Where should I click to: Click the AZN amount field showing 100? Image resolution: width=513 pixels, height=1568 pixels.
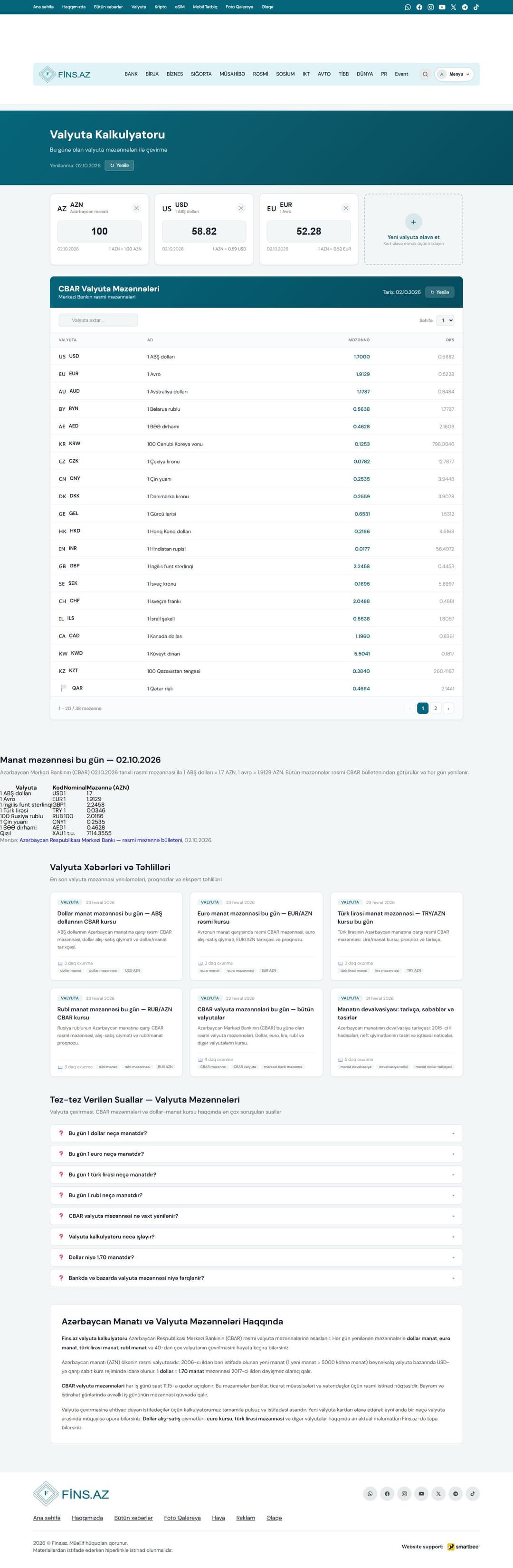click(x=99, y=232)
